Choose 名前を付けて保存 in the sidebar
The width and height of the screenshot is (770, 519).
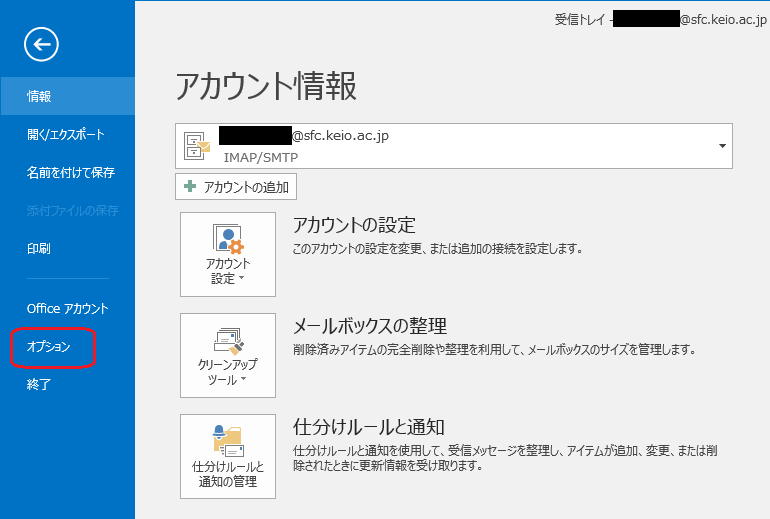[71, 172]
